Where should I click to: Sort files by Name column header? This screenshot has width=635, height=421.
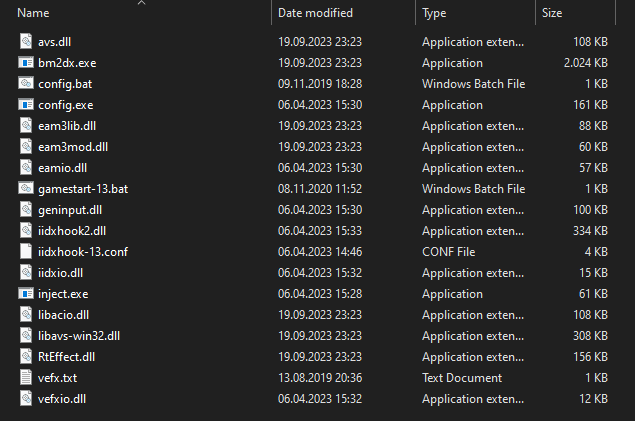(34, 13)
